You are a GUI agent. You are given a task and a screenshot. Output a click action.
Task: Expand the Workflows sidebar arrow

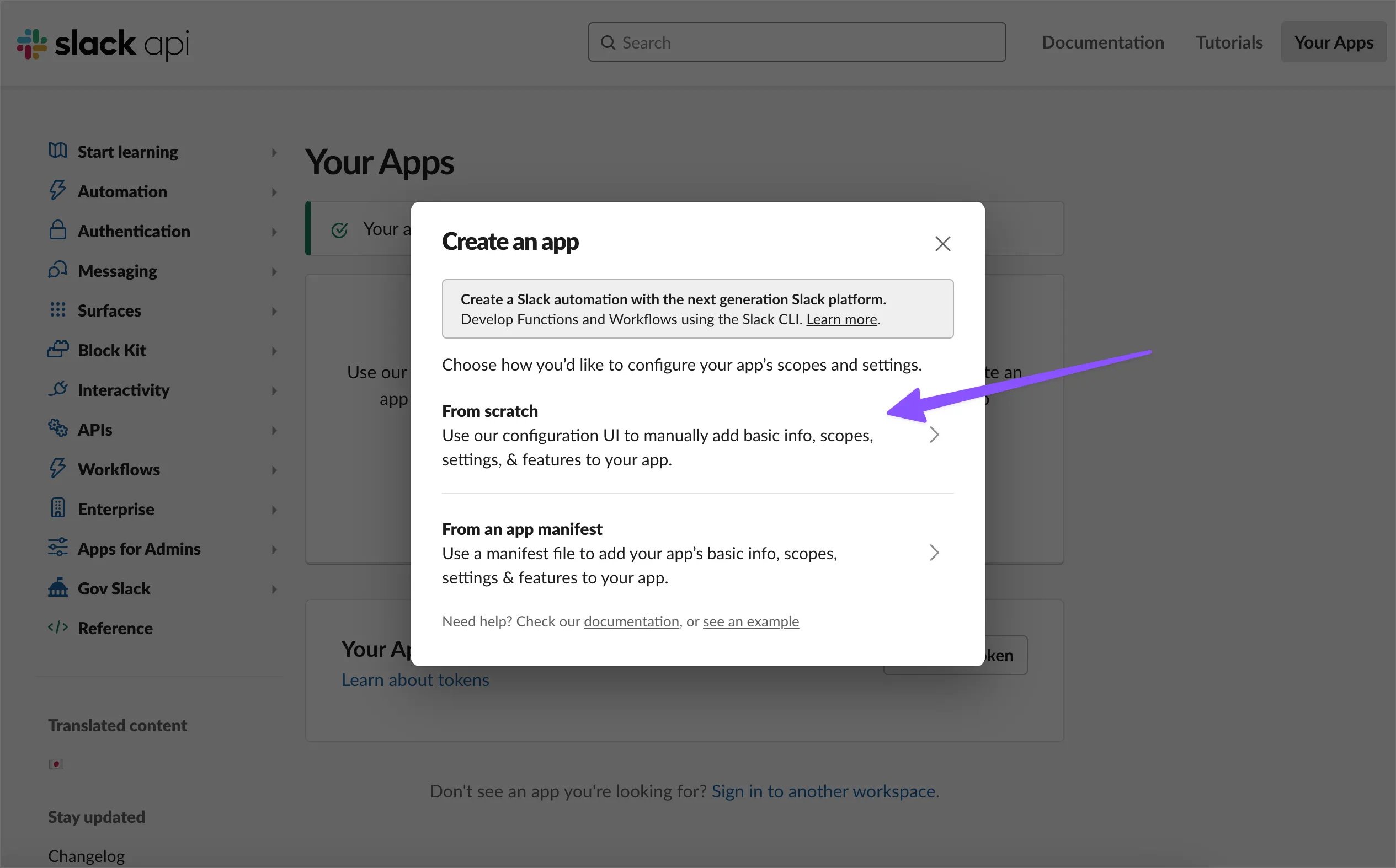(x=274, y=470)
